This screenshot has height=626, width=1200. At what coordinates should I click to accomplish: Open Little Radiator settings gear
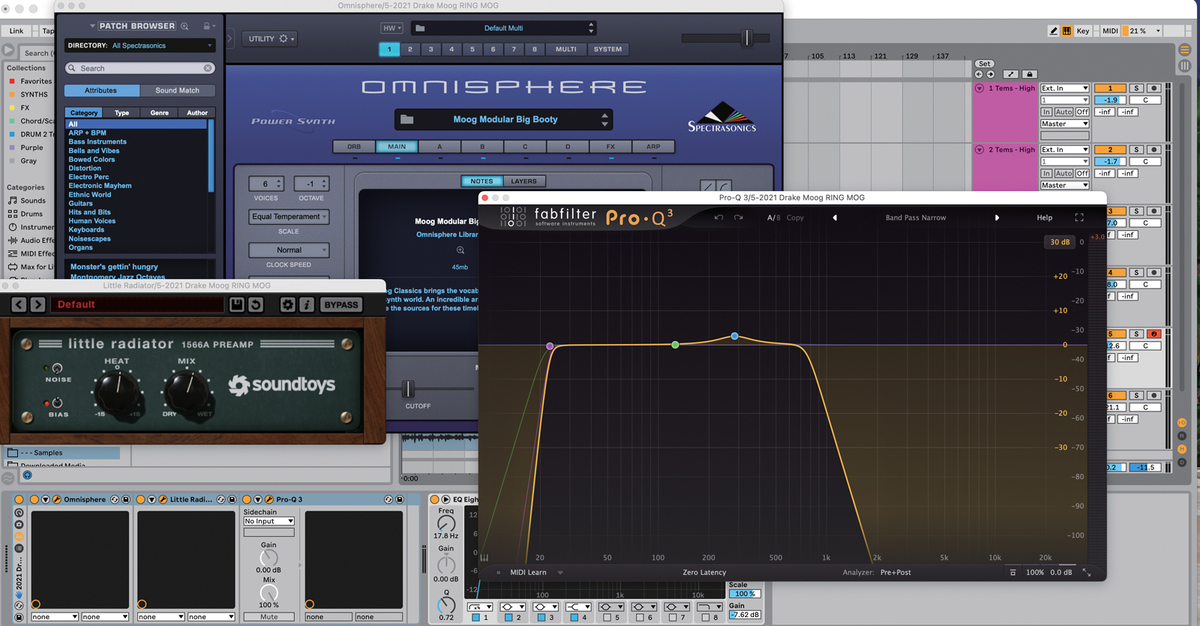coord(288,305)
